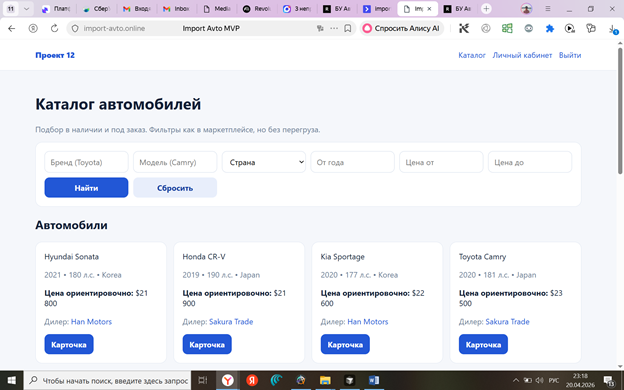Viewport: 624px width, 390px height.
Task: Open Проект 12 home link
Action: (x=55, y=55)
